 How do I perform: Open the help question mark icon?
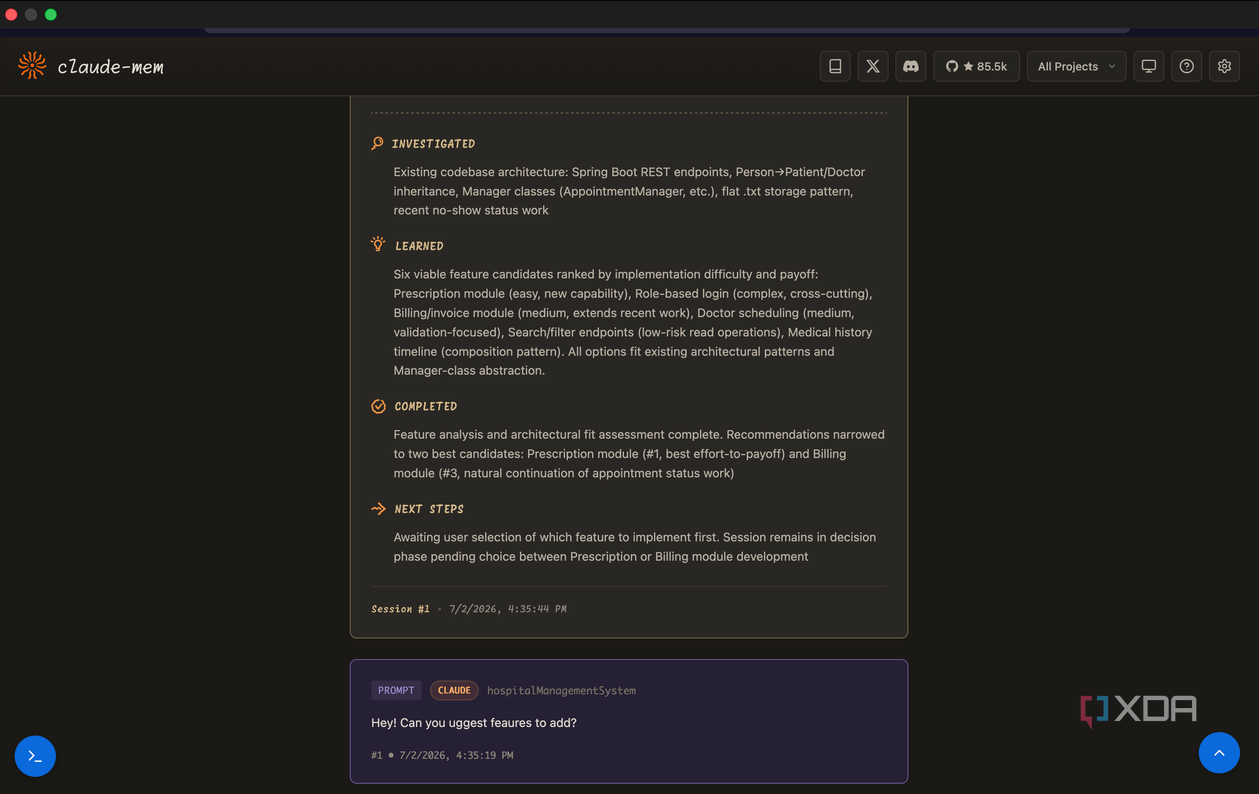(1187, 66)
